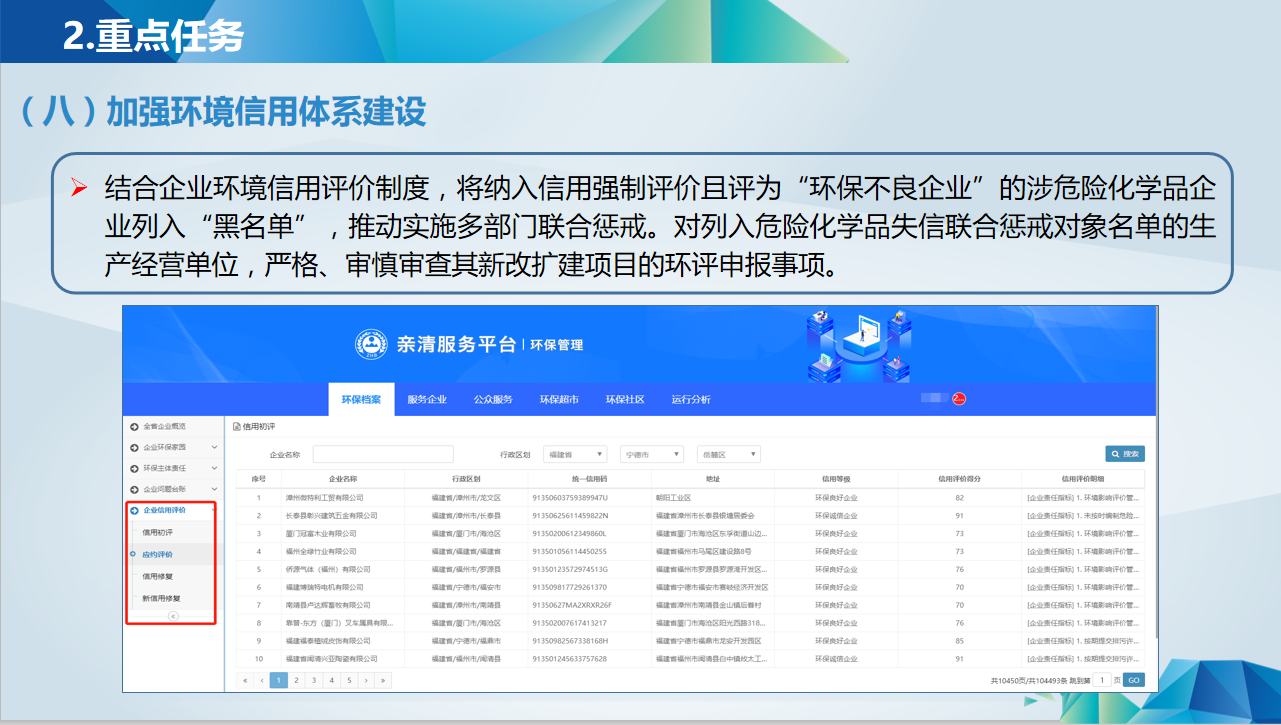Click the 搜索 search button
This screenshot has height=725, width=1281.
coord(1124,454)
